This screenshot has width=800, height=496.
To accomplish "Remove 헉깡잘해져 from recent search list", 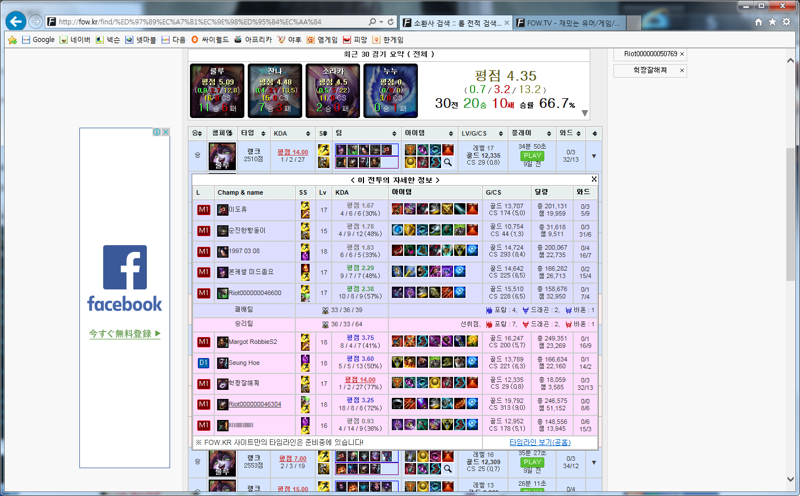I will click(682, 70).
